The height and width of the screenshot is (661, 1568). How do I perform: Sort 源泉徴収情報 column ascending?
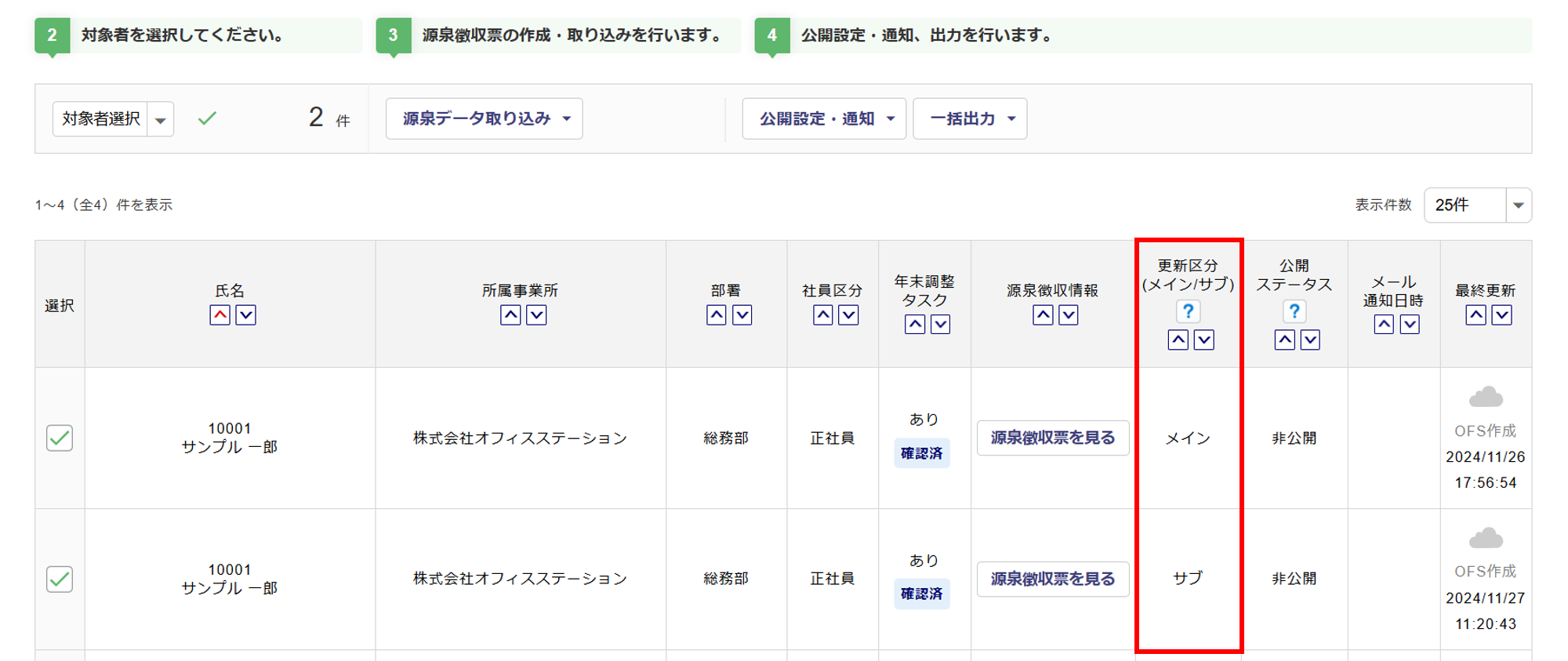coord(1043,315)
